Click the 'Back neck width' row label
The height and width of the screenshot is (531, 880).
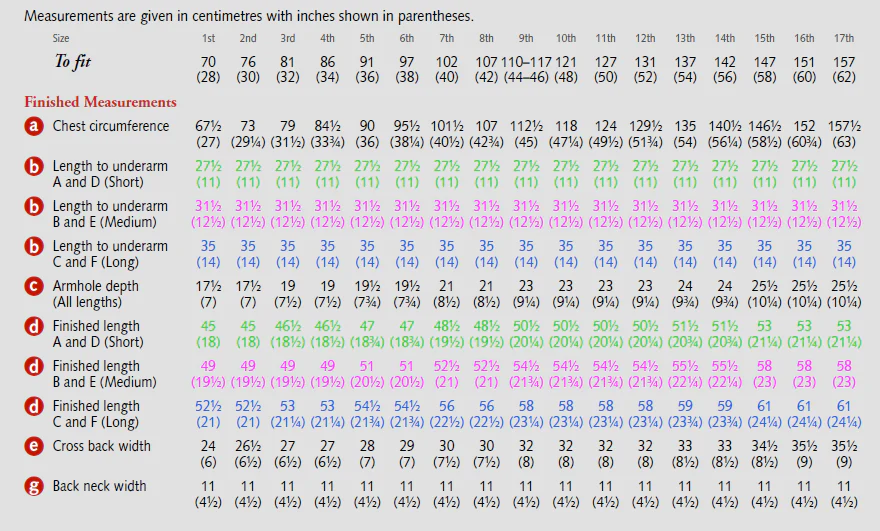pos(100,486)
